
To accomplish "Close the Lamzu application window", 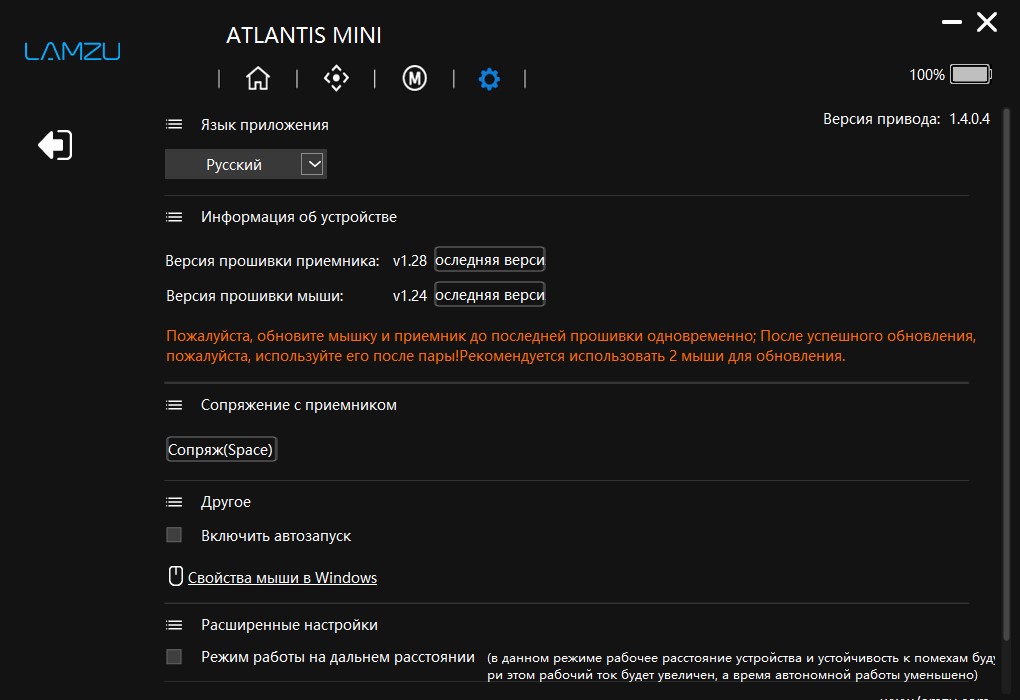I will pyautogui.click(x=987, y=22).
